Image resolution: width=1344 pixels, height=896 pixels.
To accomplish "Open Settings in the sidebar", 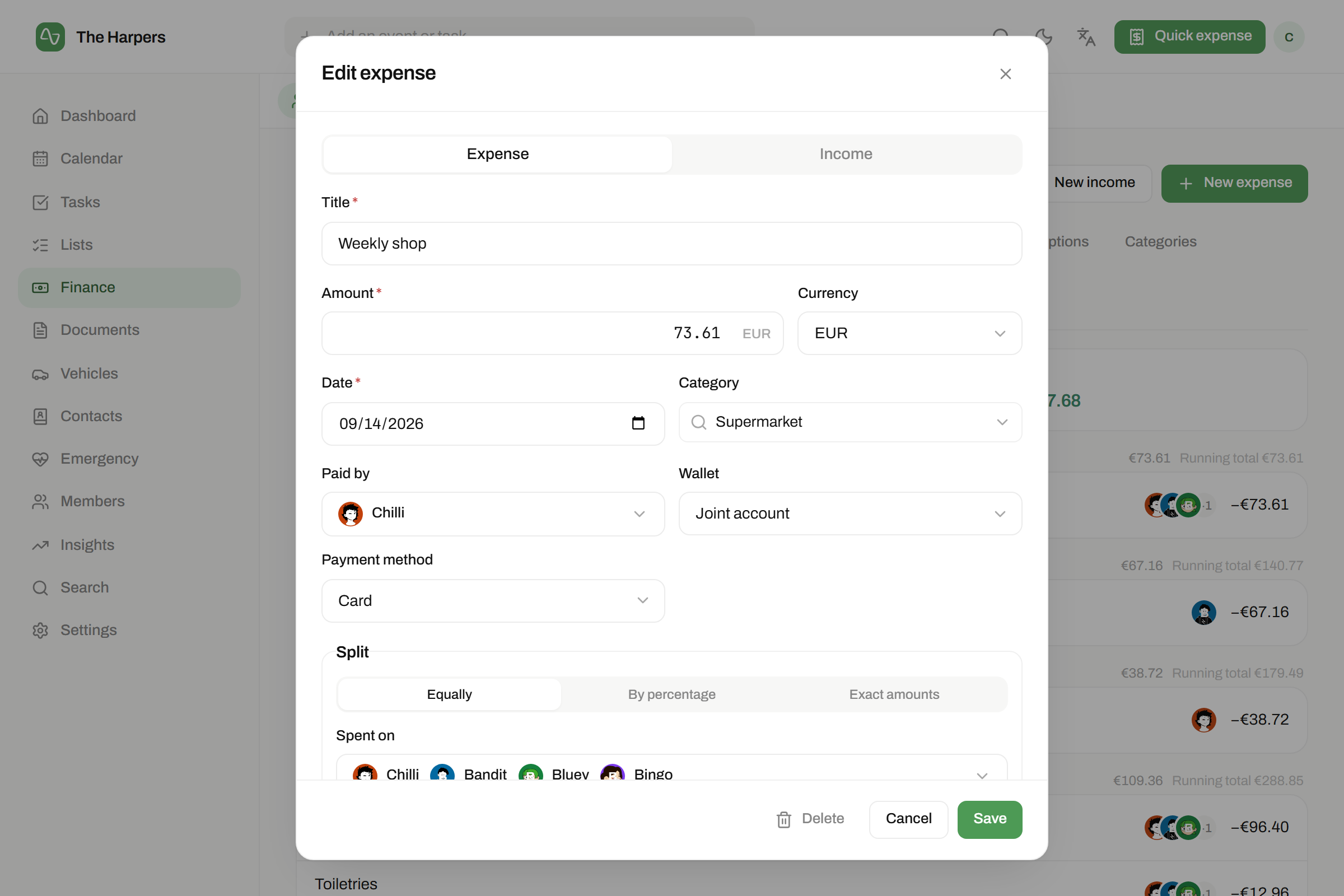I will pyautogui.click(x=129, y=629).
